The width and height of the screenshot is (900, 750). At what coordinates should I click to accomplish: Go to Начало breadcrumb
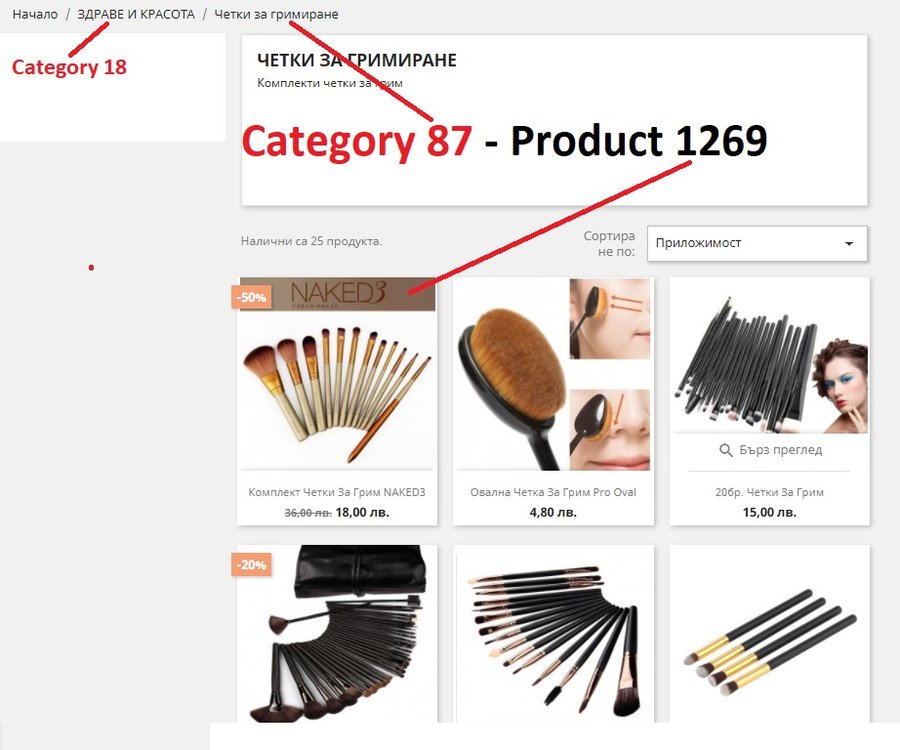point(35,14)
